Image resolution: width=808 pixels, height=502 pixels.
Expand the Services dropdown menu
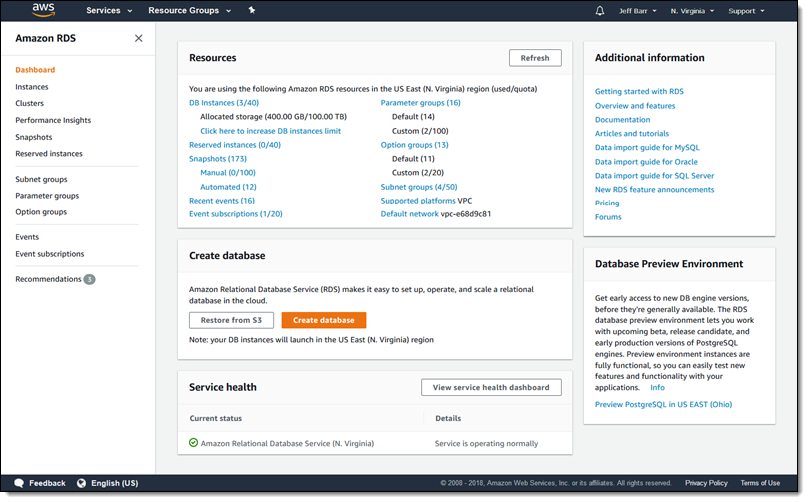click(x=109, y=11)
